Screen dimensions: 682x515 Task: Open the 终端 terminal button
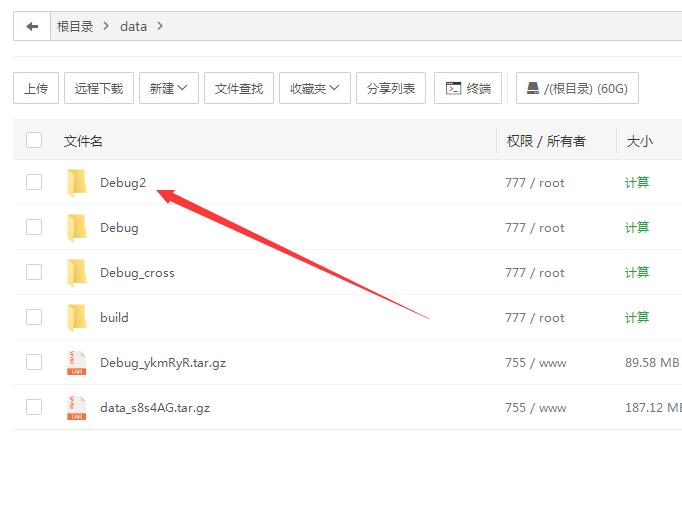[x=469, y=88]
